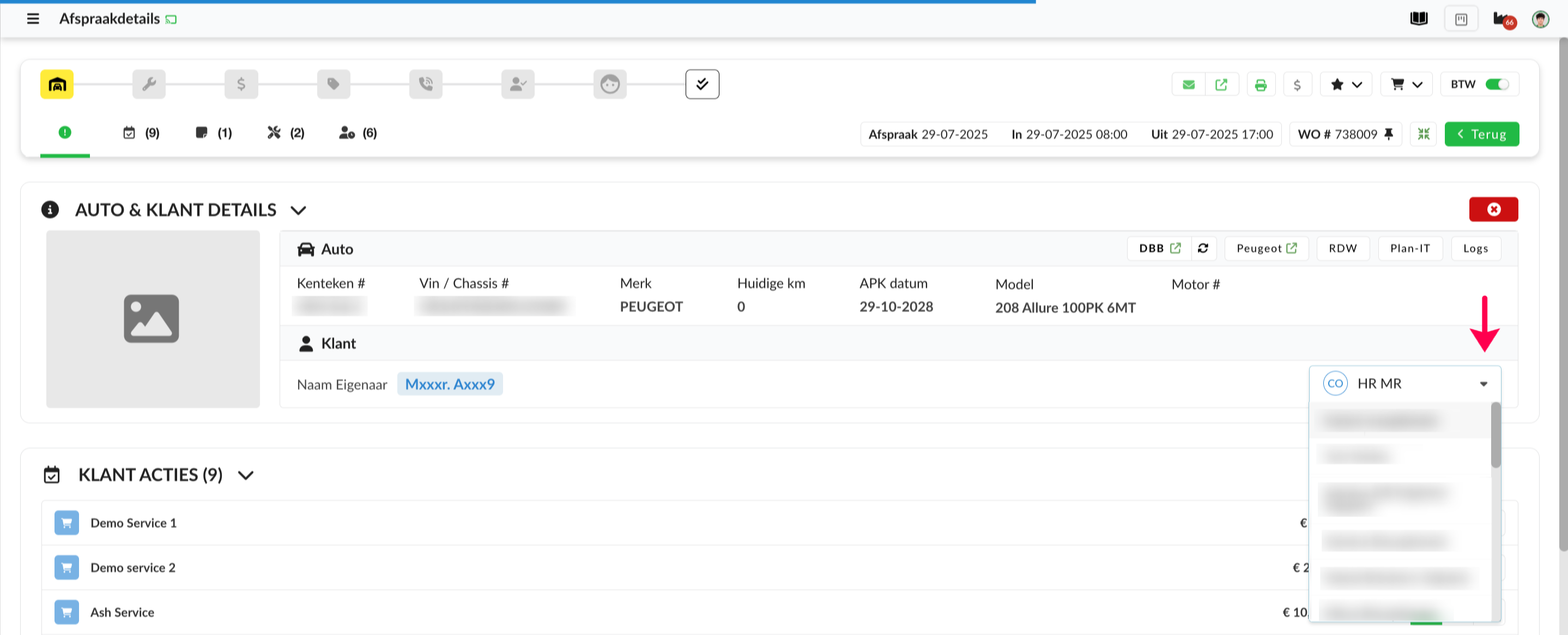The width and height of the screenshot is (1568, 635).
Task: Click the dropdown list scrollbar
Action: [1496, 436]
